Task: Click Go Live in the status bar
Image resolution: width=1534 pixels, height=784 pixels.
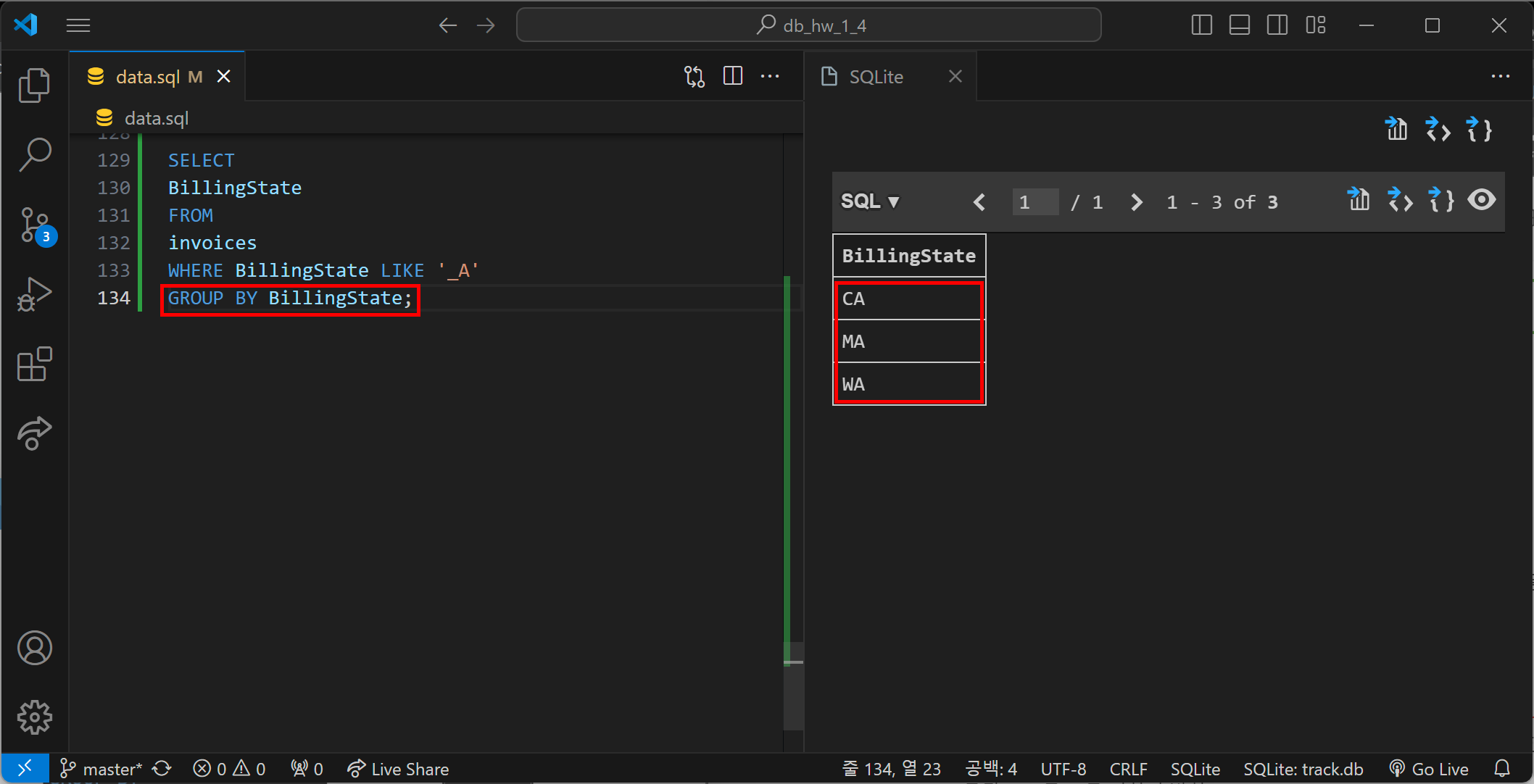Action: [1429, 769]
